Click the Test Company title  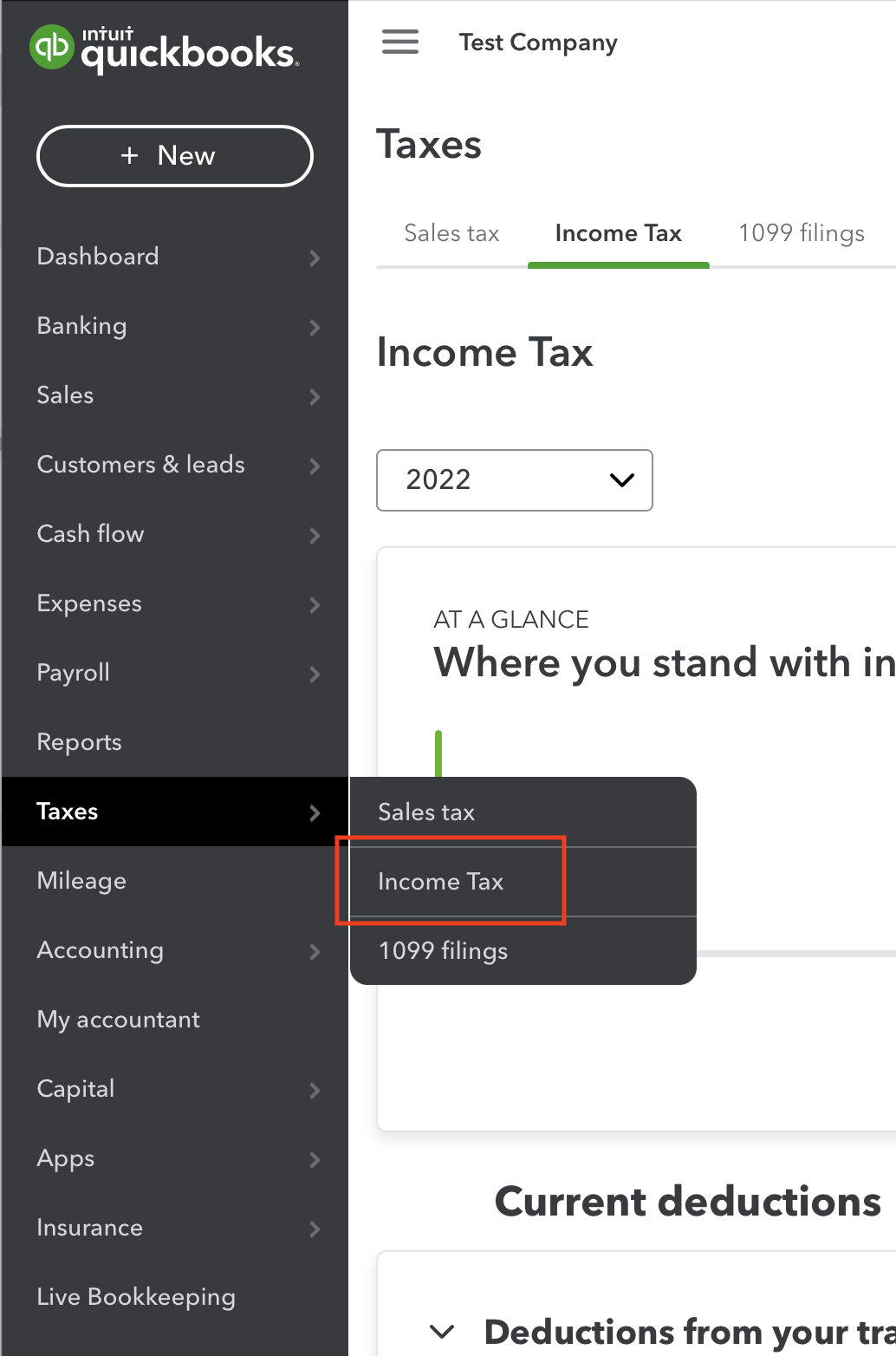537,42
